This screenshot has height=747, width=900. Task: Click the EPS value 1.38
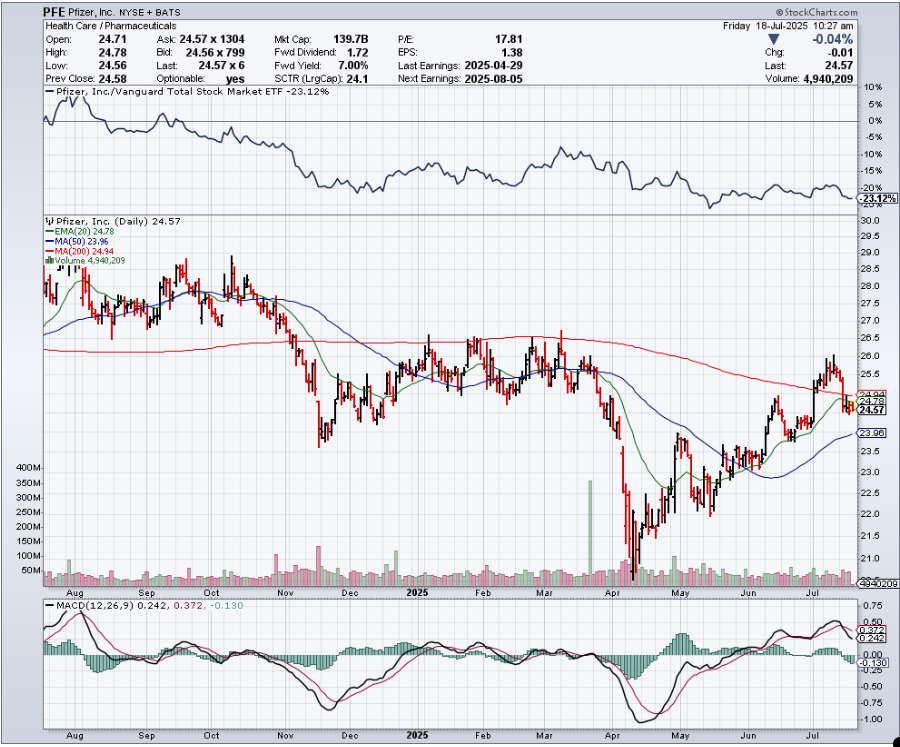pos(512,53)
